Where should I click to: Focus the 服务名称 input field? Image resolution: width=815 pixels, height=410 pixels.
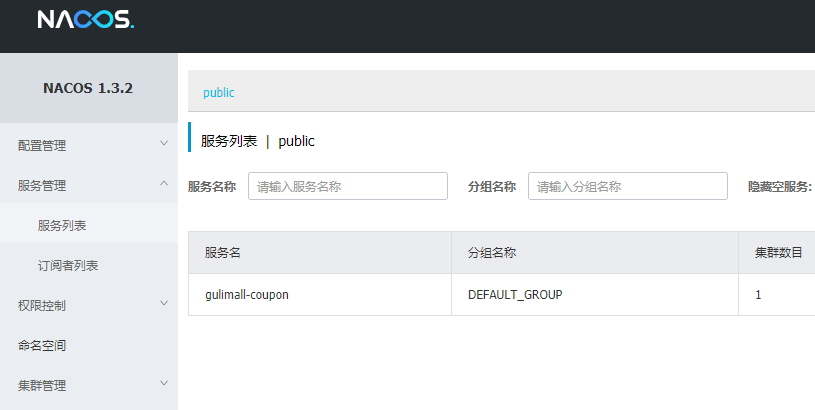pyautogui.click(x=348, y=186)
